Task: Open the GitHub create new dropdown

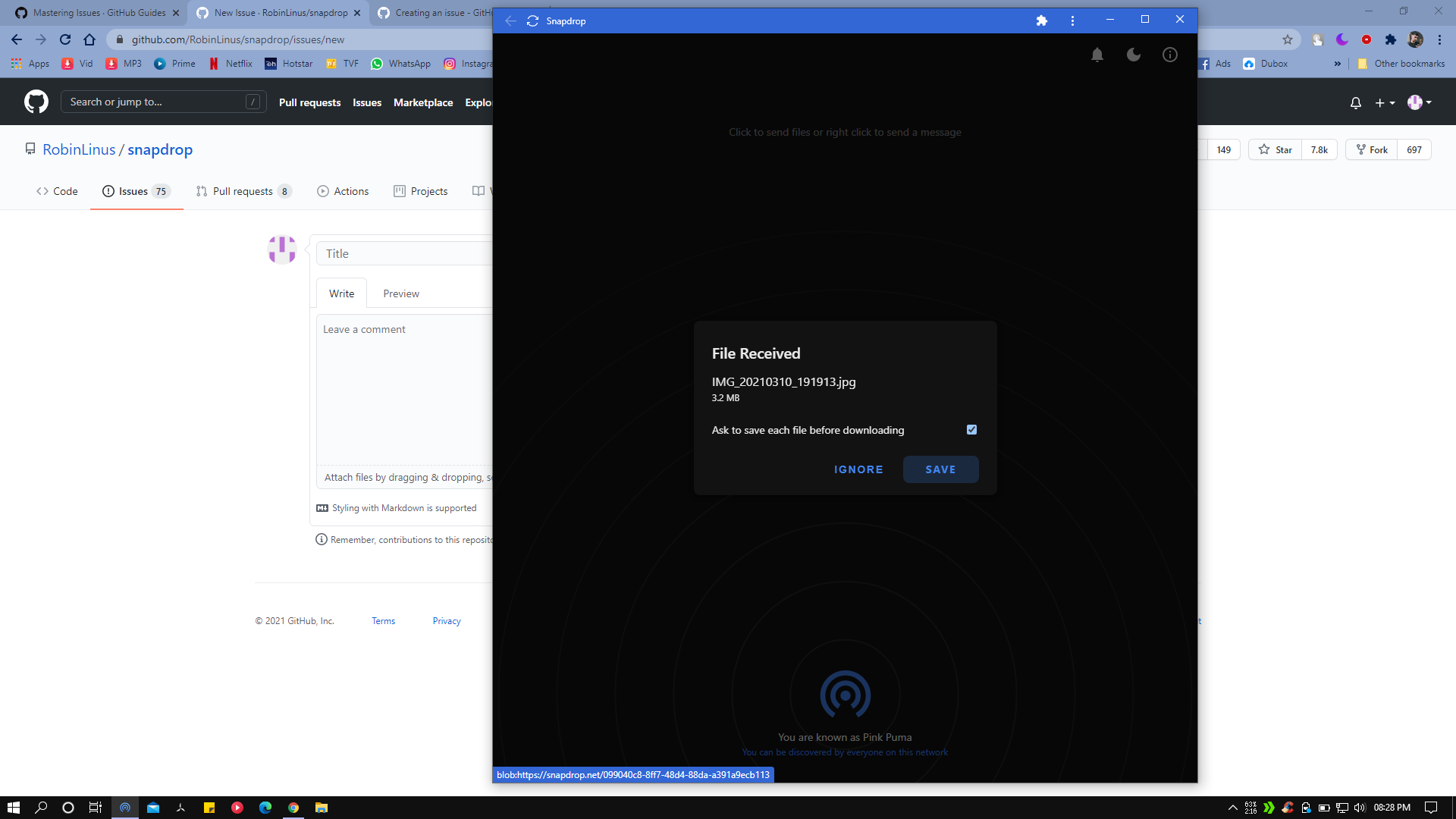Action: 1383,102
